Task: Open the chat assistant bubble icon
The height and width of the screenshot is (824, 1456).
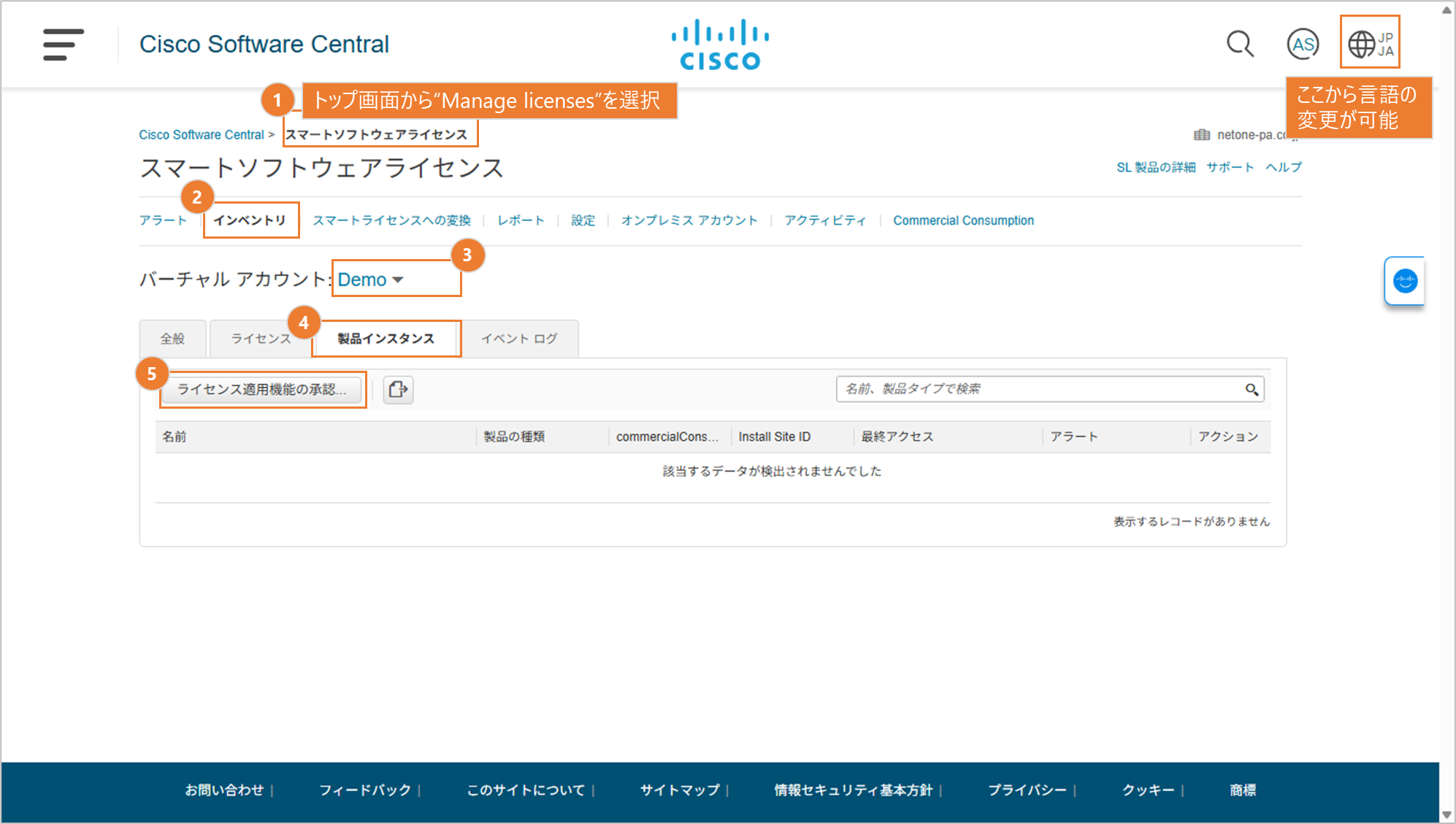Action: tap(1404, 281)
